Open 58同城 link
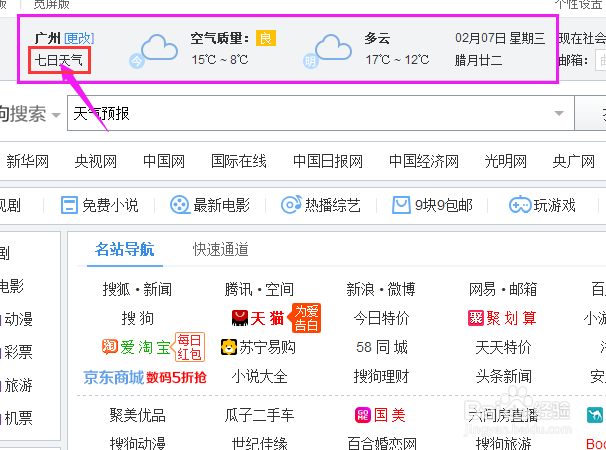The width and height of the screenshot is (606, 450). click(381, 347)
